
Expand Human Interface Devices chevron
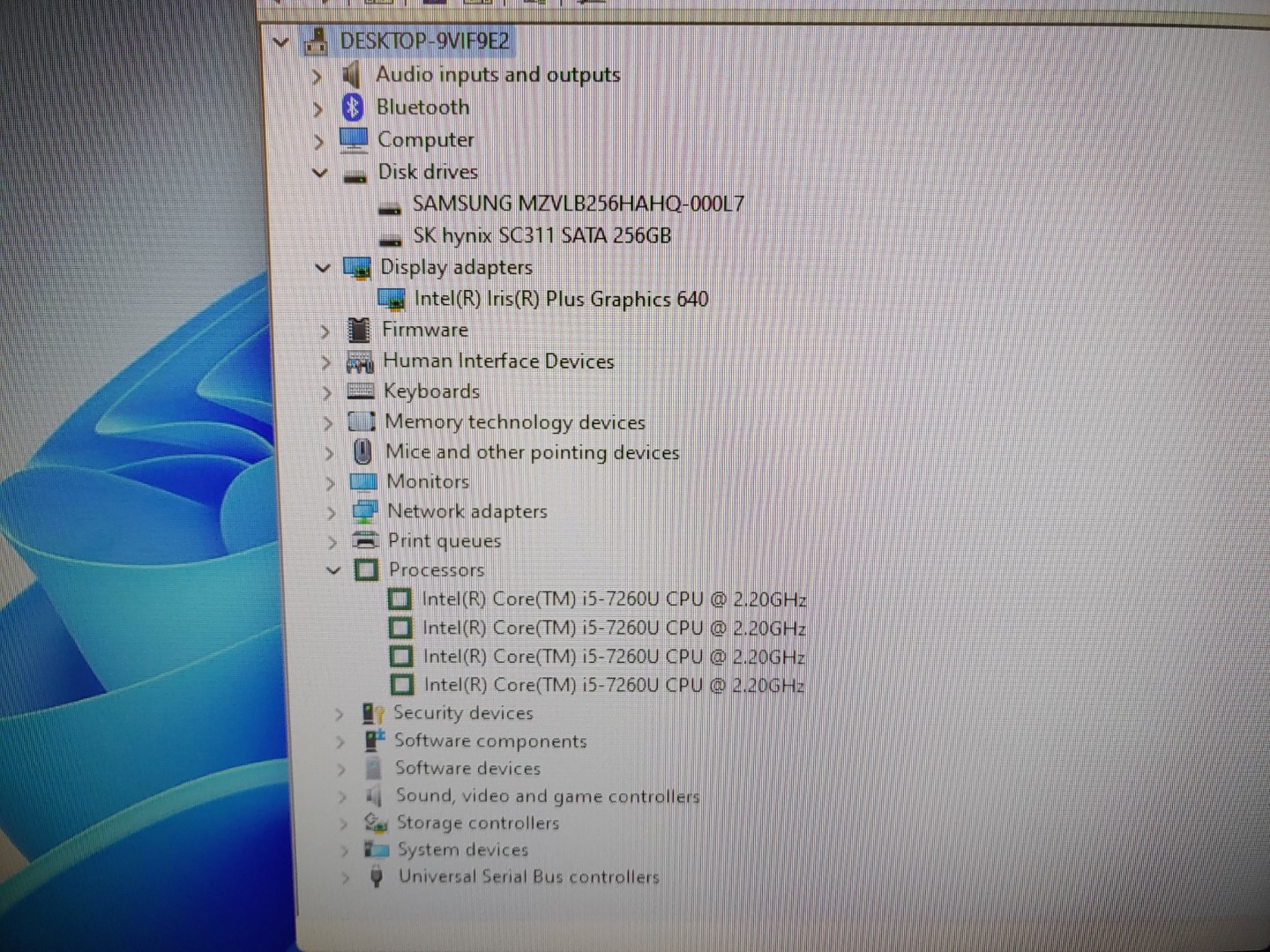[326, 362]
